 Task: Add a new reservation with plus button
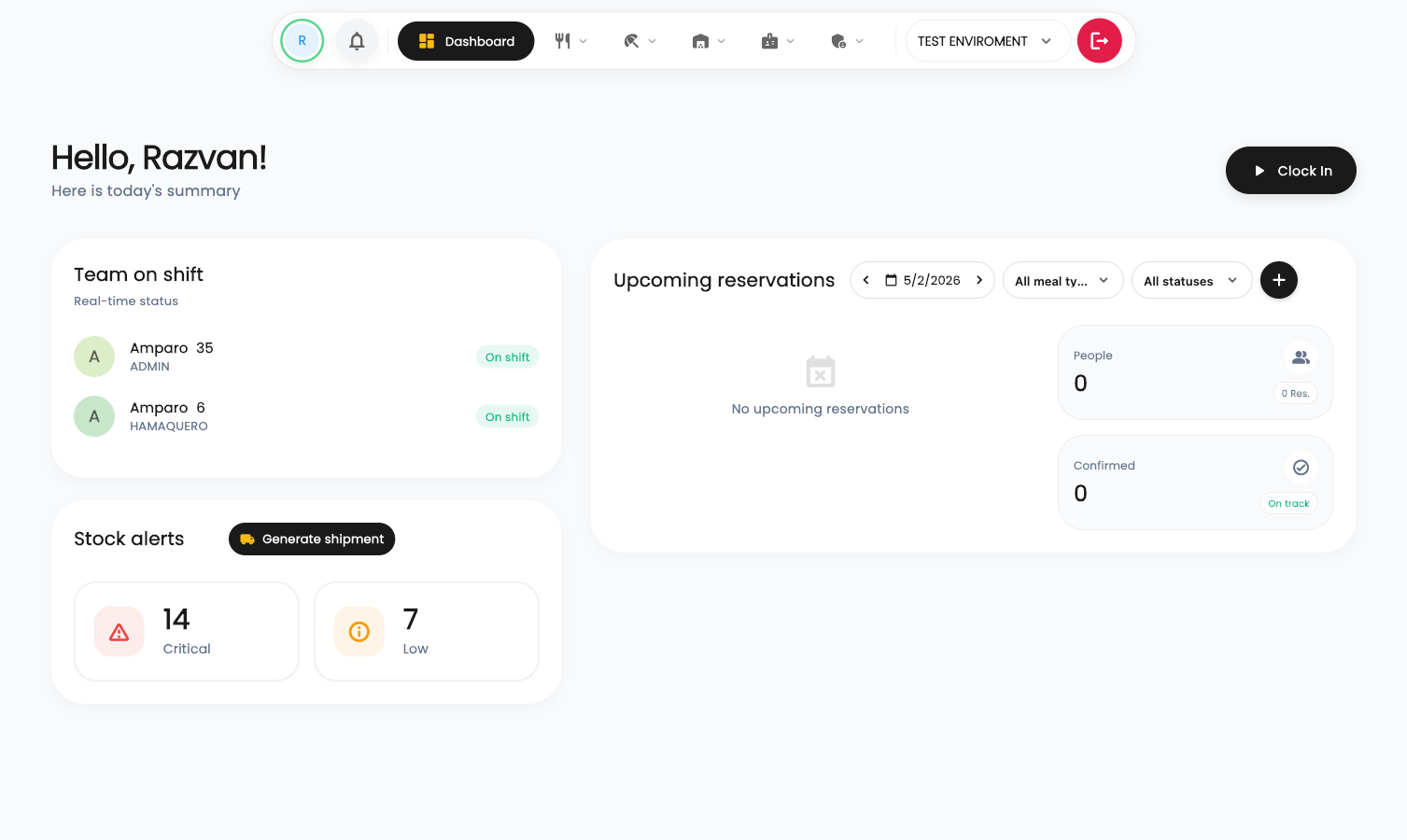pyautogui.click(x=1278, y=280)
